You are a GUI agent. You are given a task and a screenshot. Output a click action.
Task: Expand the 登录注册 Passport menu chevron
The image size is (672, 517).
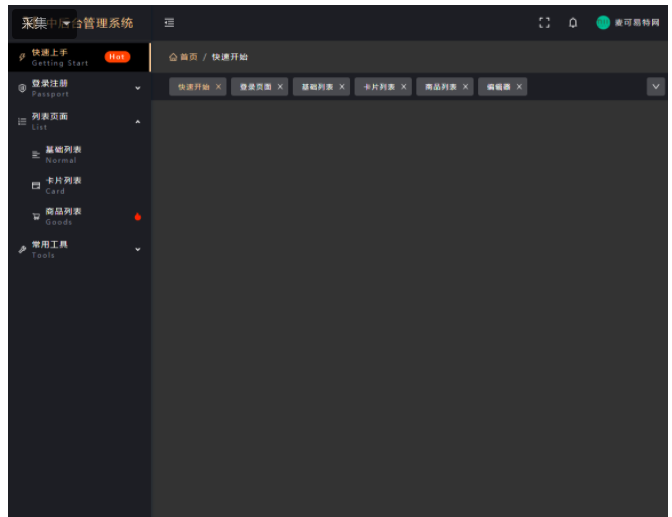pyautogui.click(x=138, y=88)
